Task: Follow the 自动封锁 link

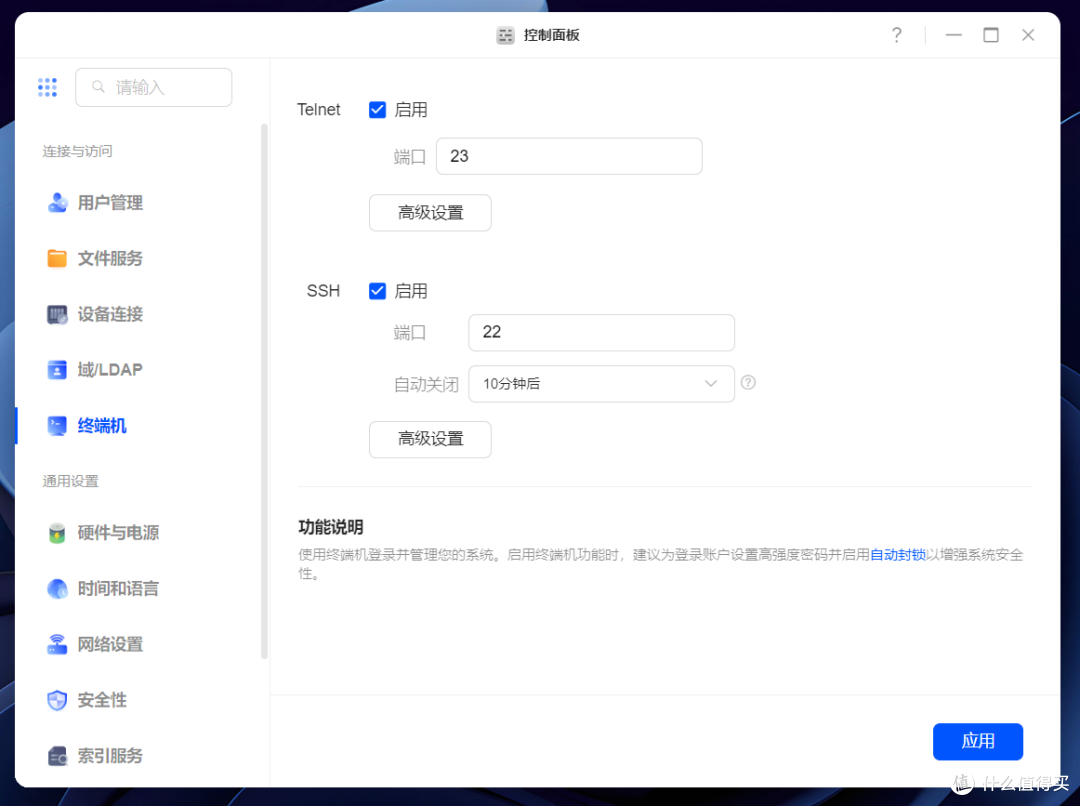Action: (x=897, y=555)
